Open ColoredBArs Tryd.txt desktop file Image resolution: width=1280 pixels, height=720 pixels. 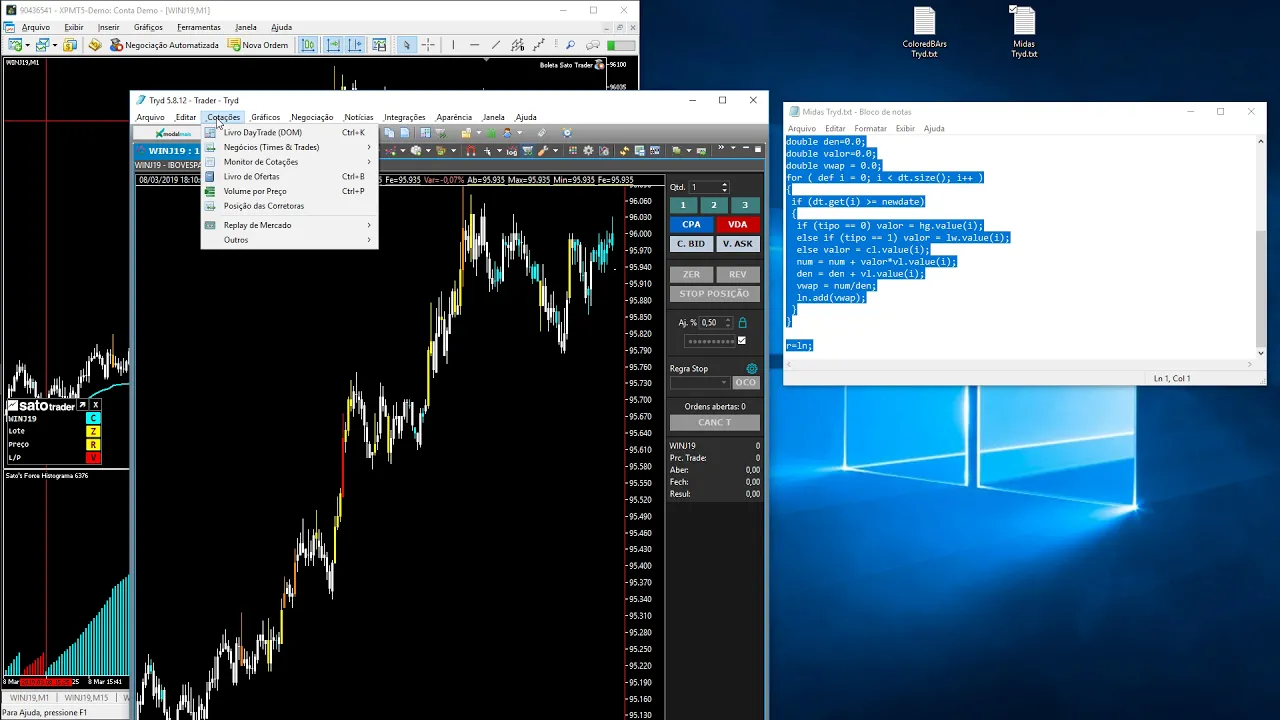924,33
